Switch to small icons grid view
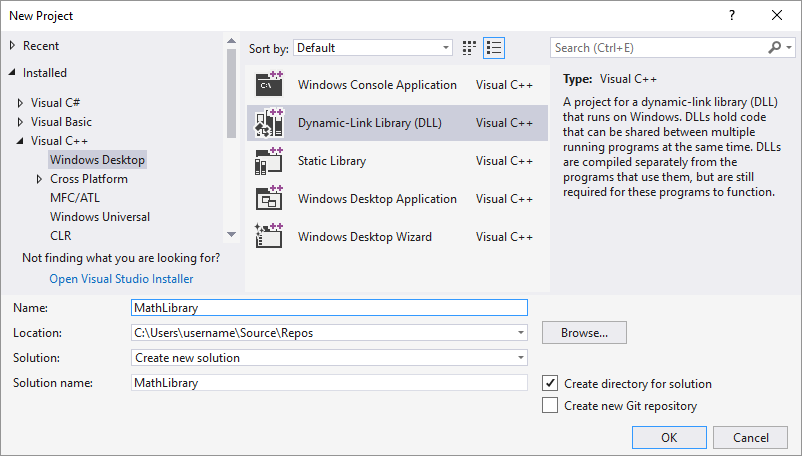 point(470,48)
